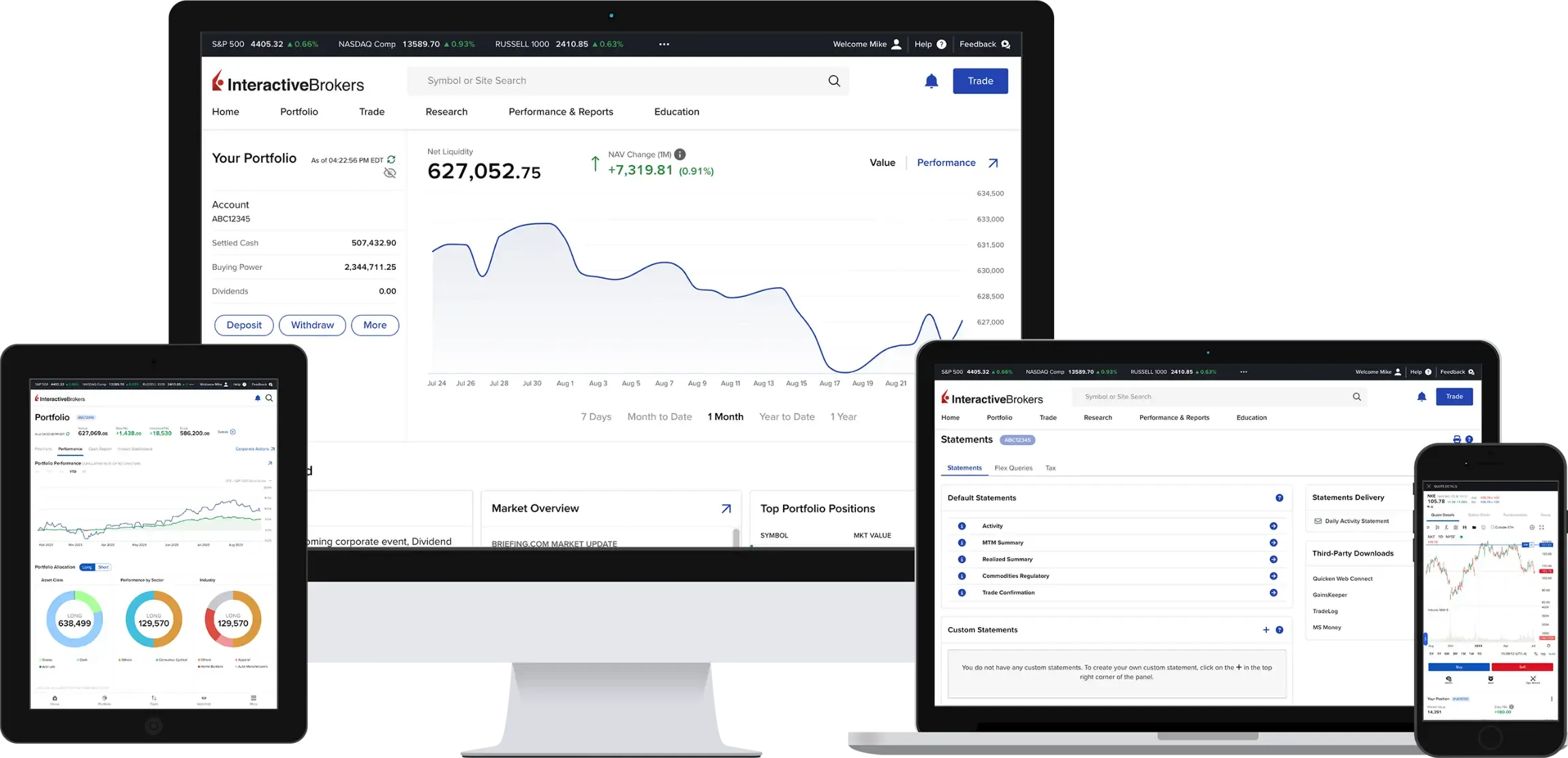This screenshot has height=758, width=1568.
Task: Click the Deposit button
Action: coord(244,325)
